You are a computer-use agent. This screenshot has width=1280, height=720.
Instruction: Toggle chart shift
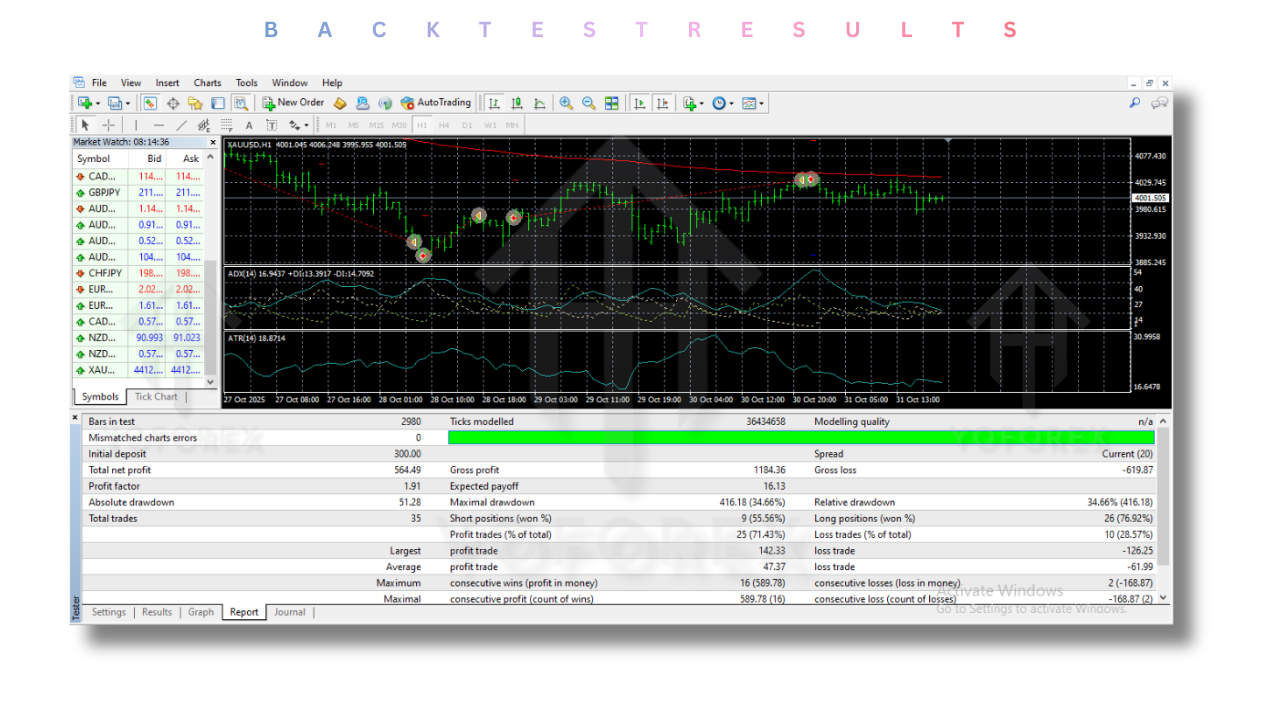click(661, 103)
